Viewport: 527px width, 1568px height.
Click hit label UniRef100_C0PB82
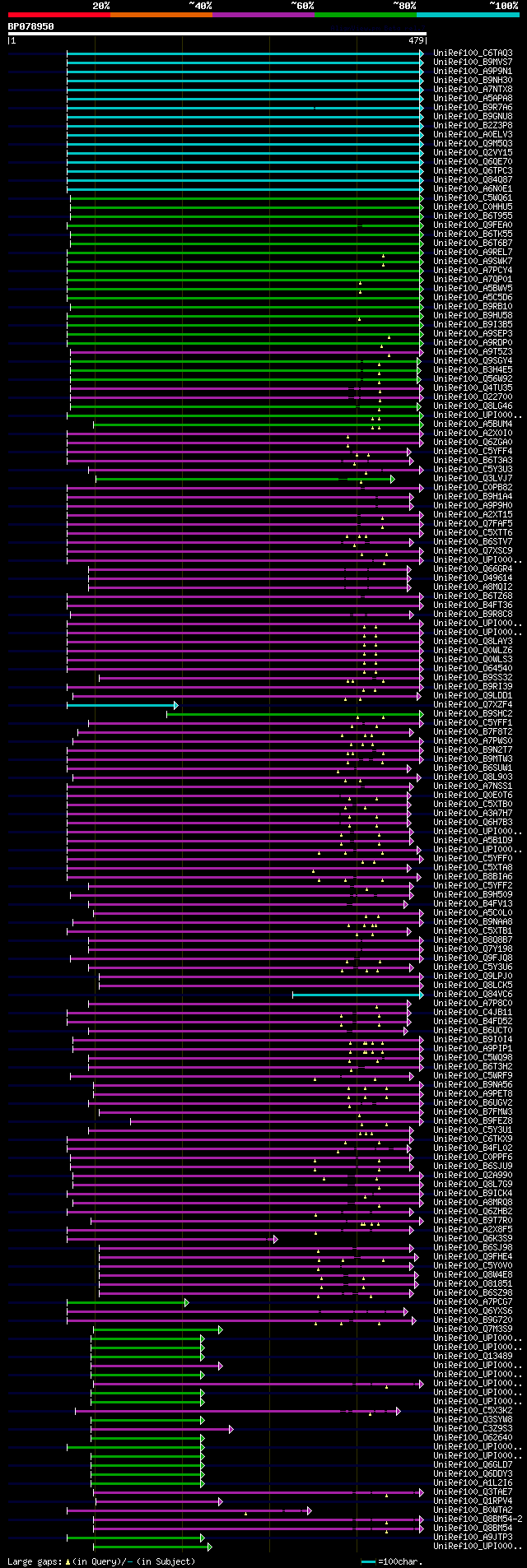[x=473, y=488]
